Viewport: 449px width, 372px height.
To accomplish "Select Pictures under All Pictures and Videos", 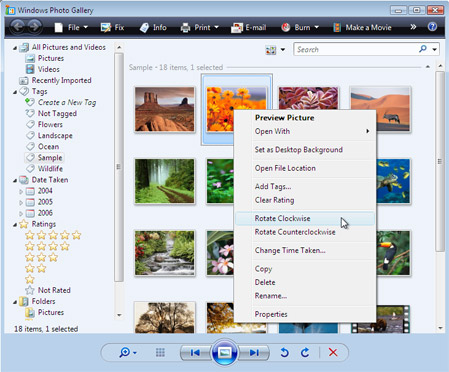I will click(51, 58).
